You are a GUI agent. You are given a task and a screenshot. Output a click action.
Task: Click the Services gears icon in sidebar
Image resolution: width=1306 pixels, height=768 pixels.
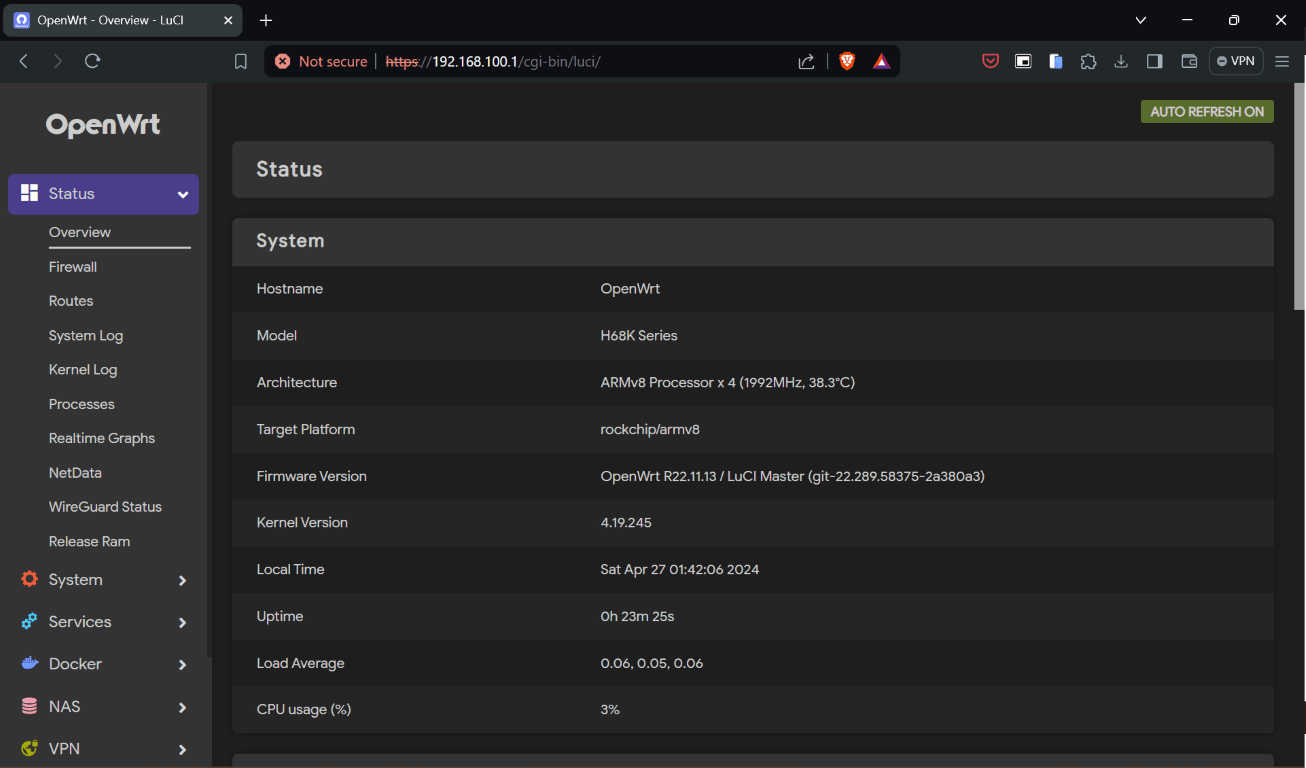[x=29, y=621]
